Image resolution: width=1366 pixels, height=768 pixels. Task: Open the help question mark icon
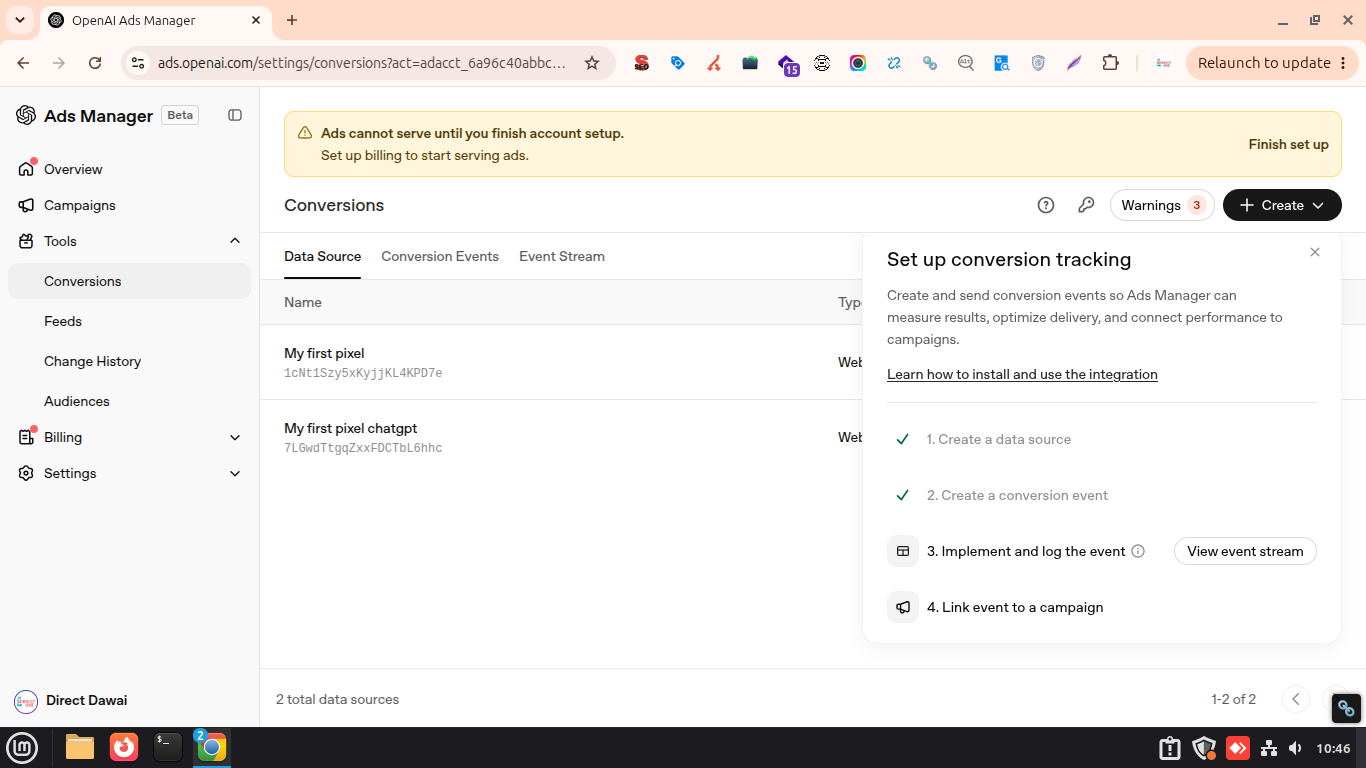tap(1046, 205)
